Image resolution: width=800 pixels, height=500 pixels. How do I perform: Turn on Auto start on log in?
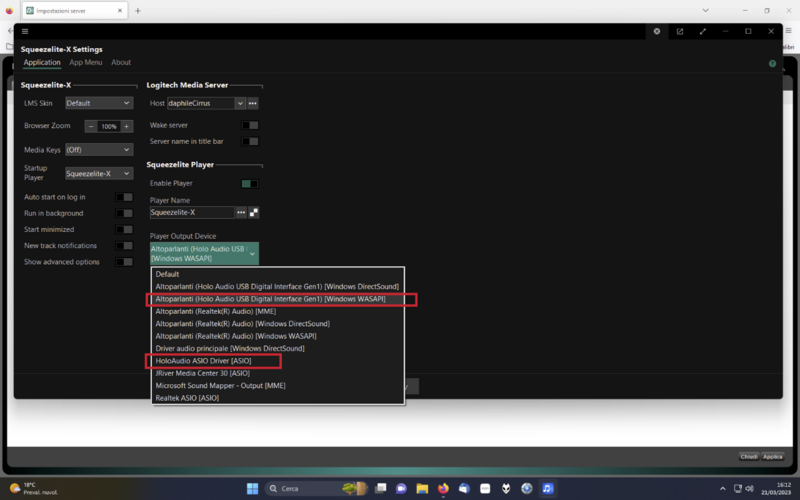123,198
